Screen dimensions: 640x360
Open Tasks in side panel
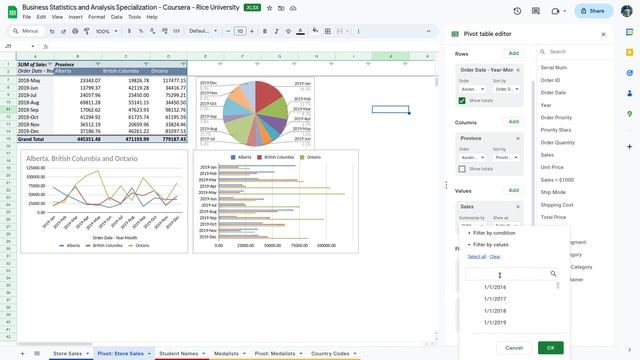(x=629, y=73)
